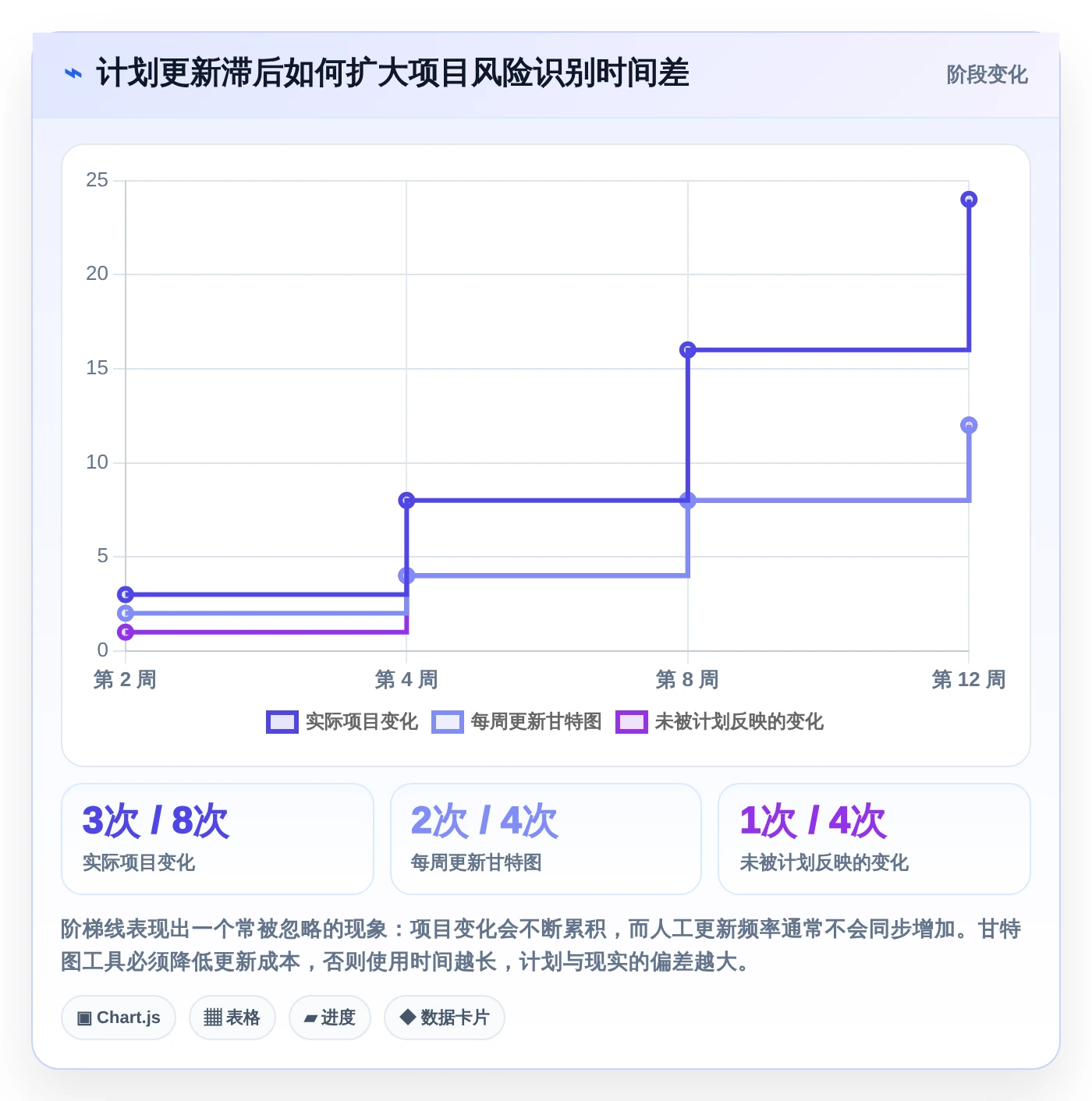
Task: Click the y-axis value 25
Action: coord(97,180)
